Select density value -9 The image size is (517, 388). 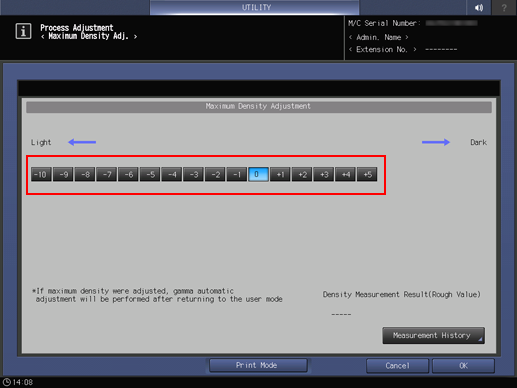[63, 174]
